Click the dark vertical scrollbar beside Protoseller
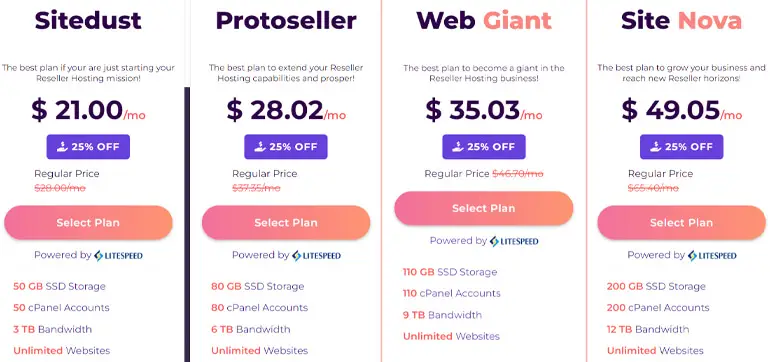 [187, 224]
